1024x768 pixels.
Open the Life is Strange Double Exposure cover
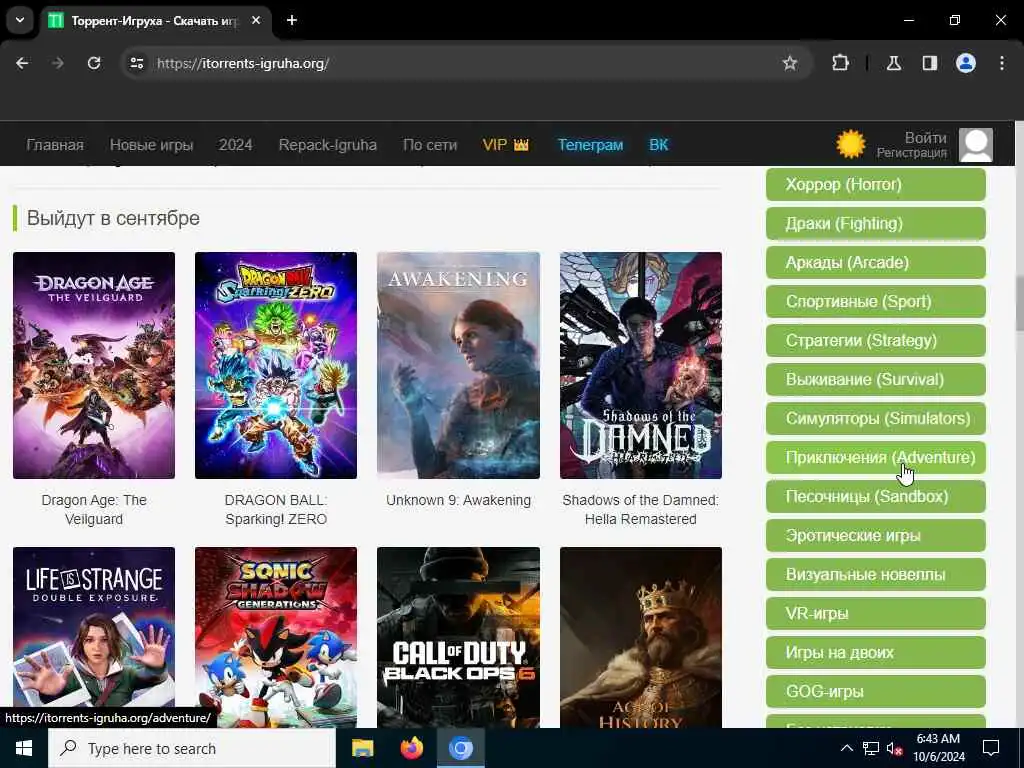(x=94, y=637)
